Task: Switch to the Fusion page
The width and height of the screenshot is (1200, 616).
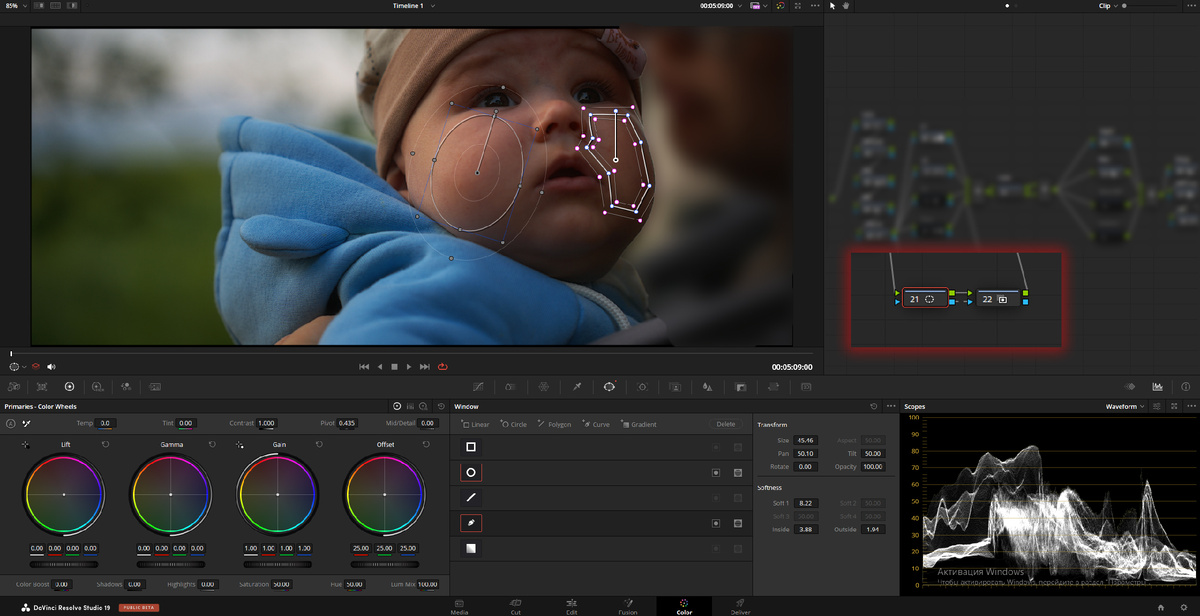Action: 627,607
